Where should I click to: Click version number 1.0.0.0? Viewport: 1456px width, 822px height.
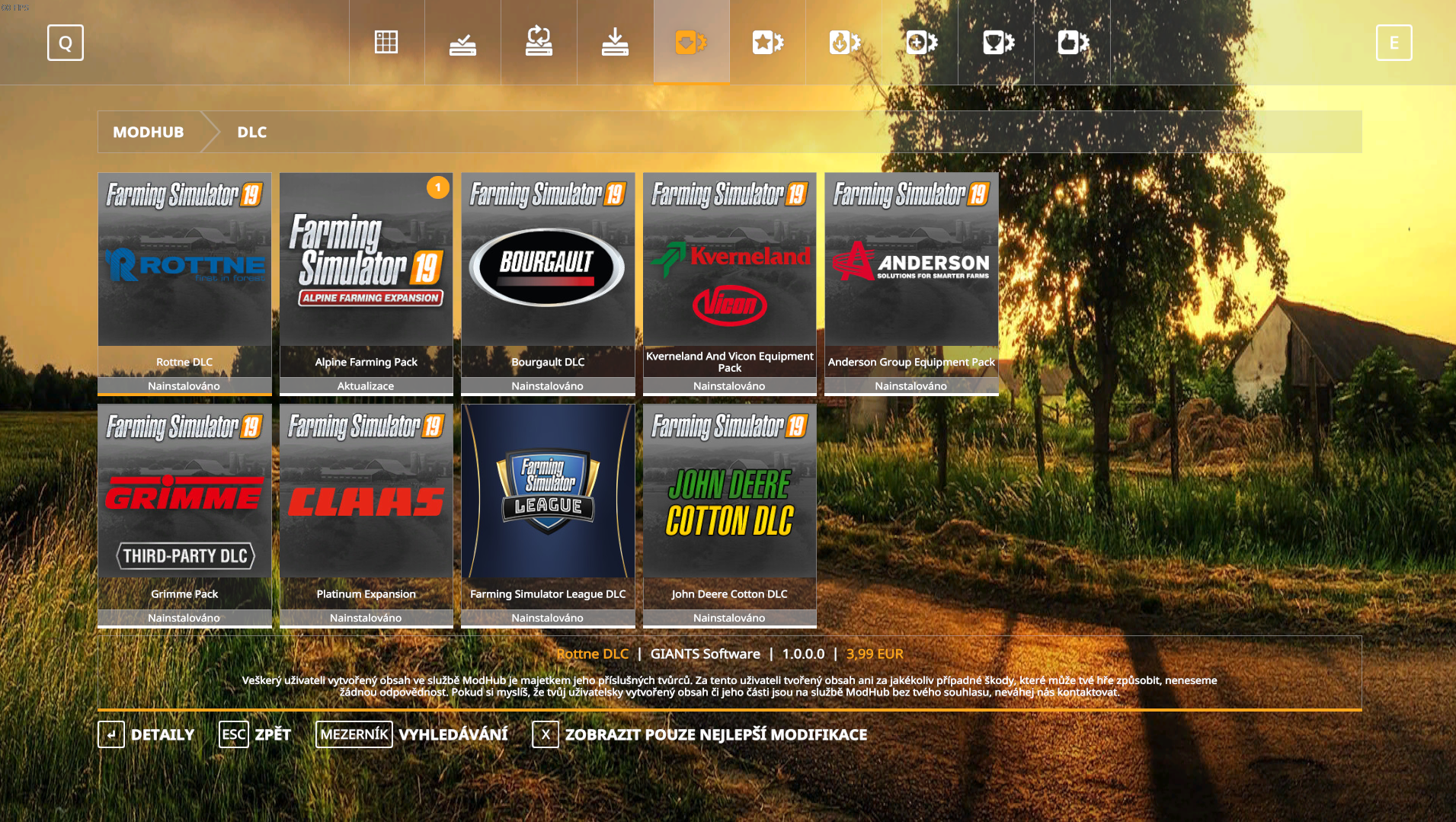803,654
